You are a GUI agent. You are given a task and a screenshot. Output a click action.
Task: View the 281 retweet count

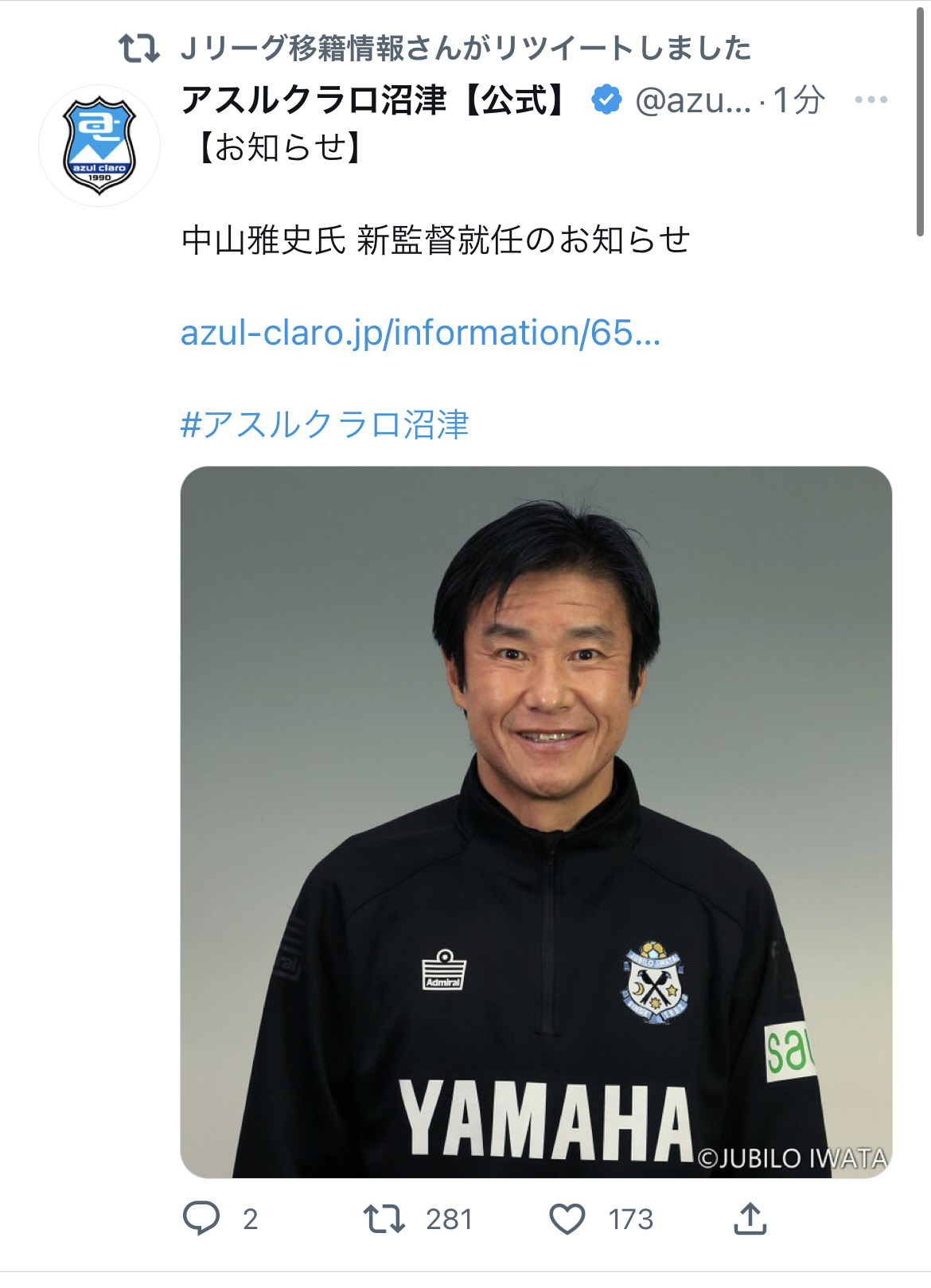point(449,1219)
